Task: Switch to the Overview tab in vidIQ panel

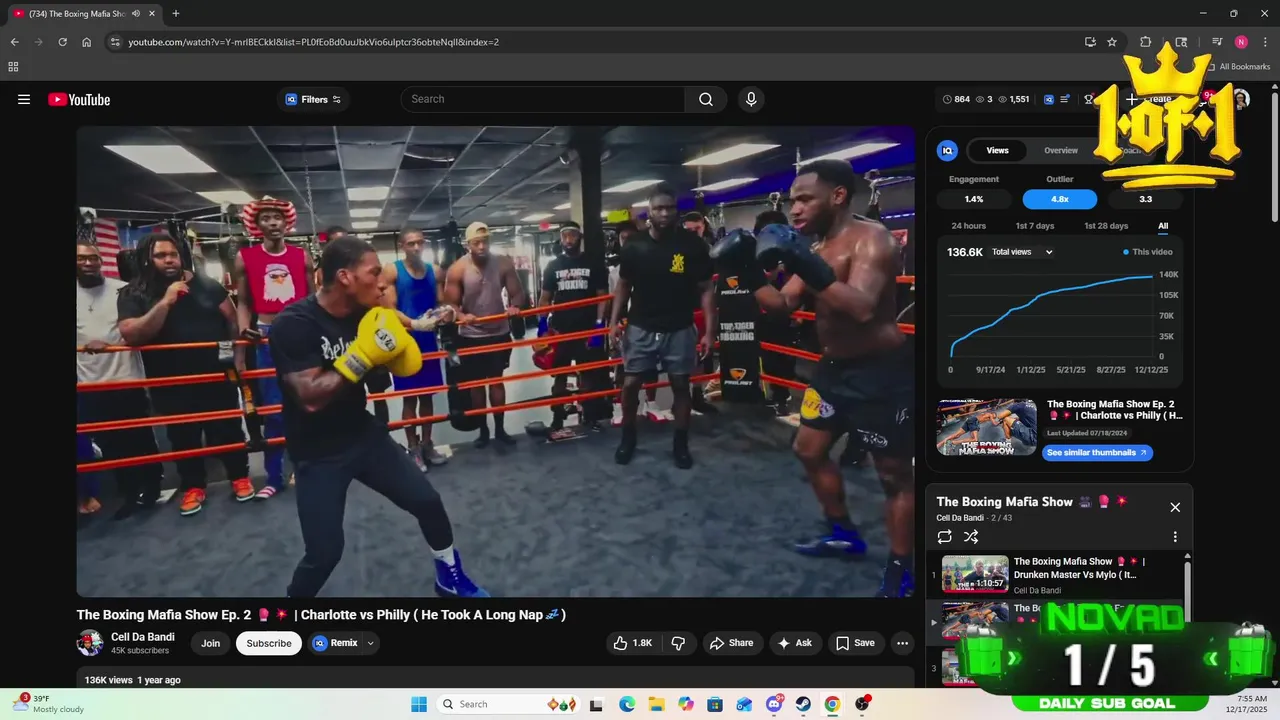Action: (1061, 150)
